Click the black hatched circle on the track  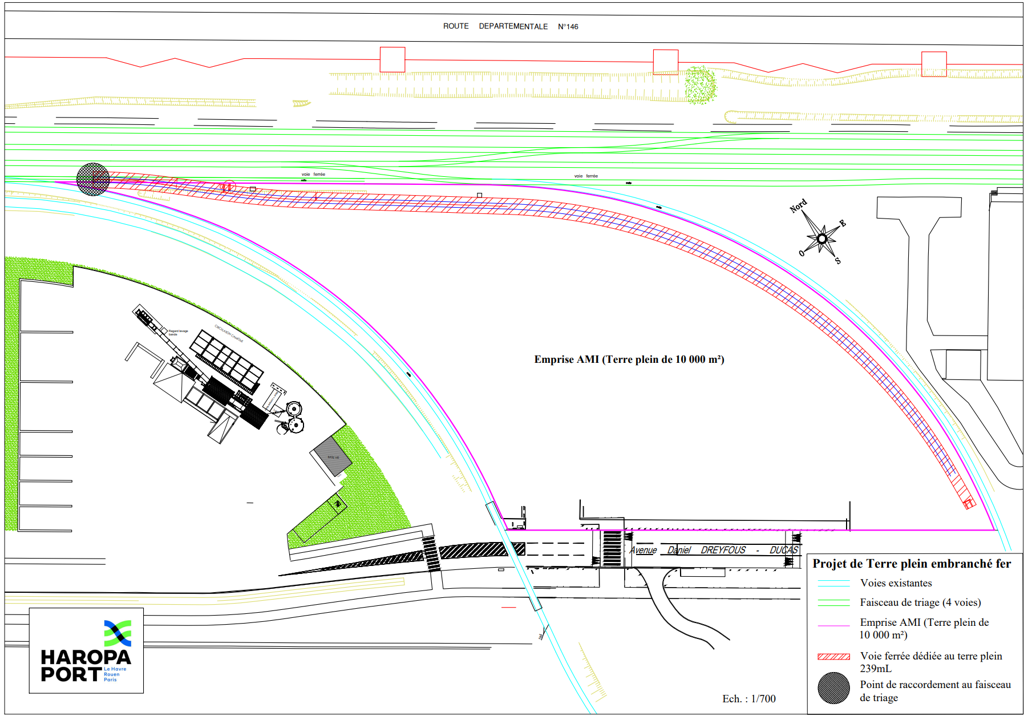(93, 178)
